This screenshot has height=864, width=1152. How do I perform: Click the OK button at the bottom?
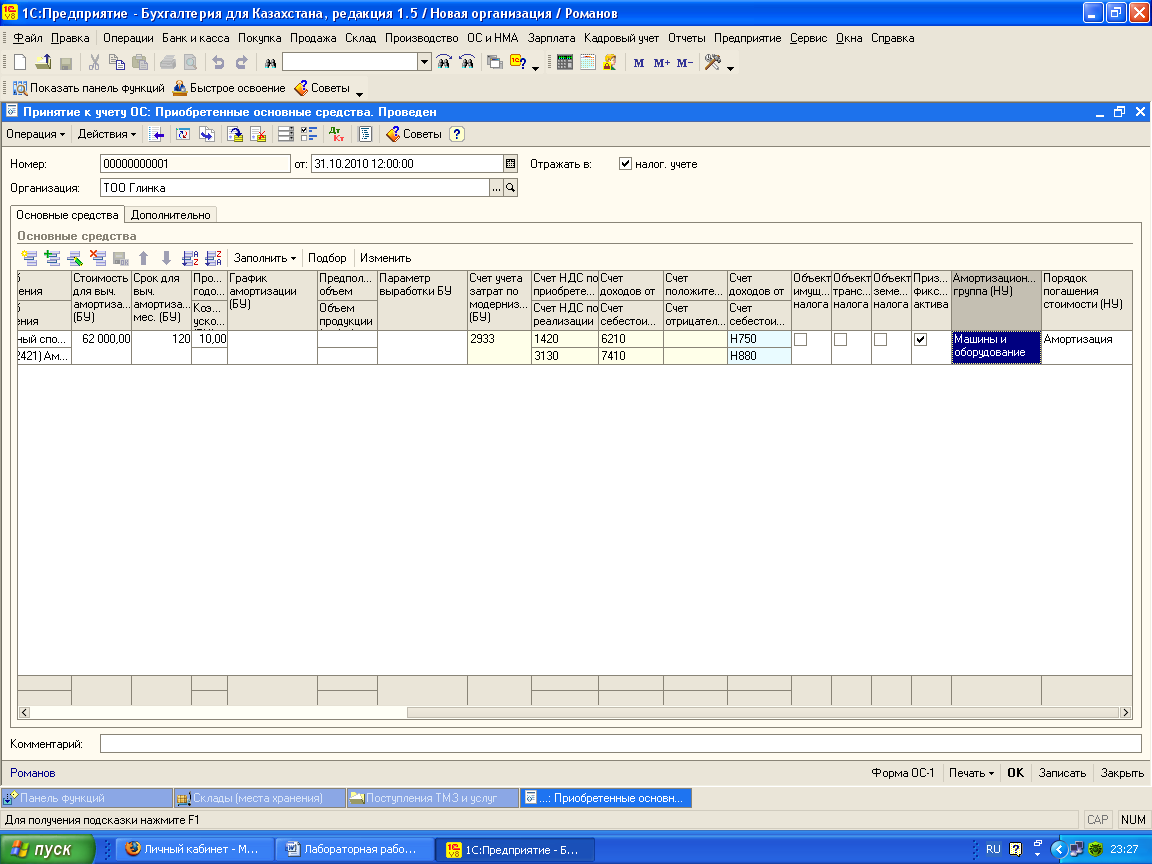[x=1015, y=773]
